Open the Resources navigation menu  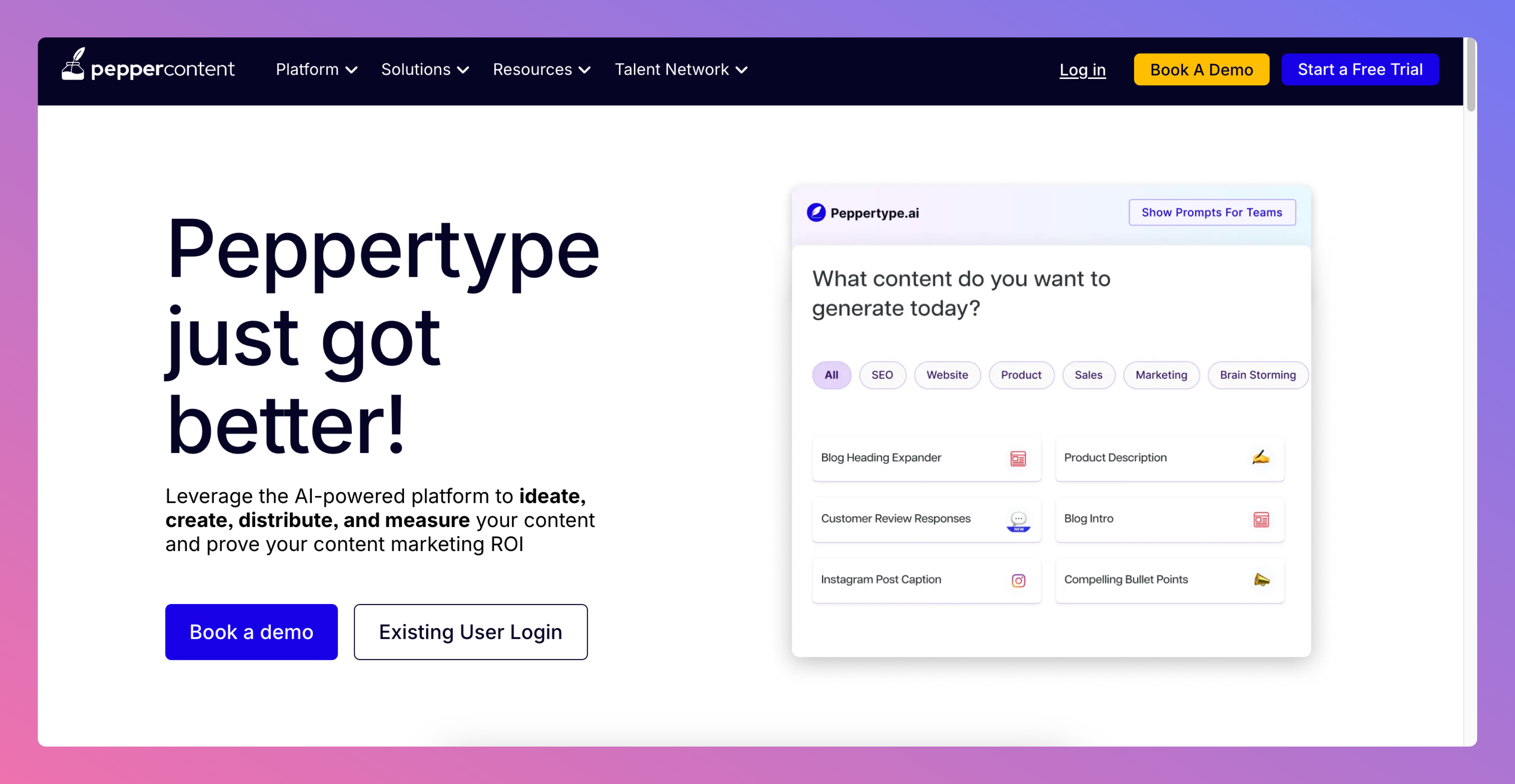(541, 69)
